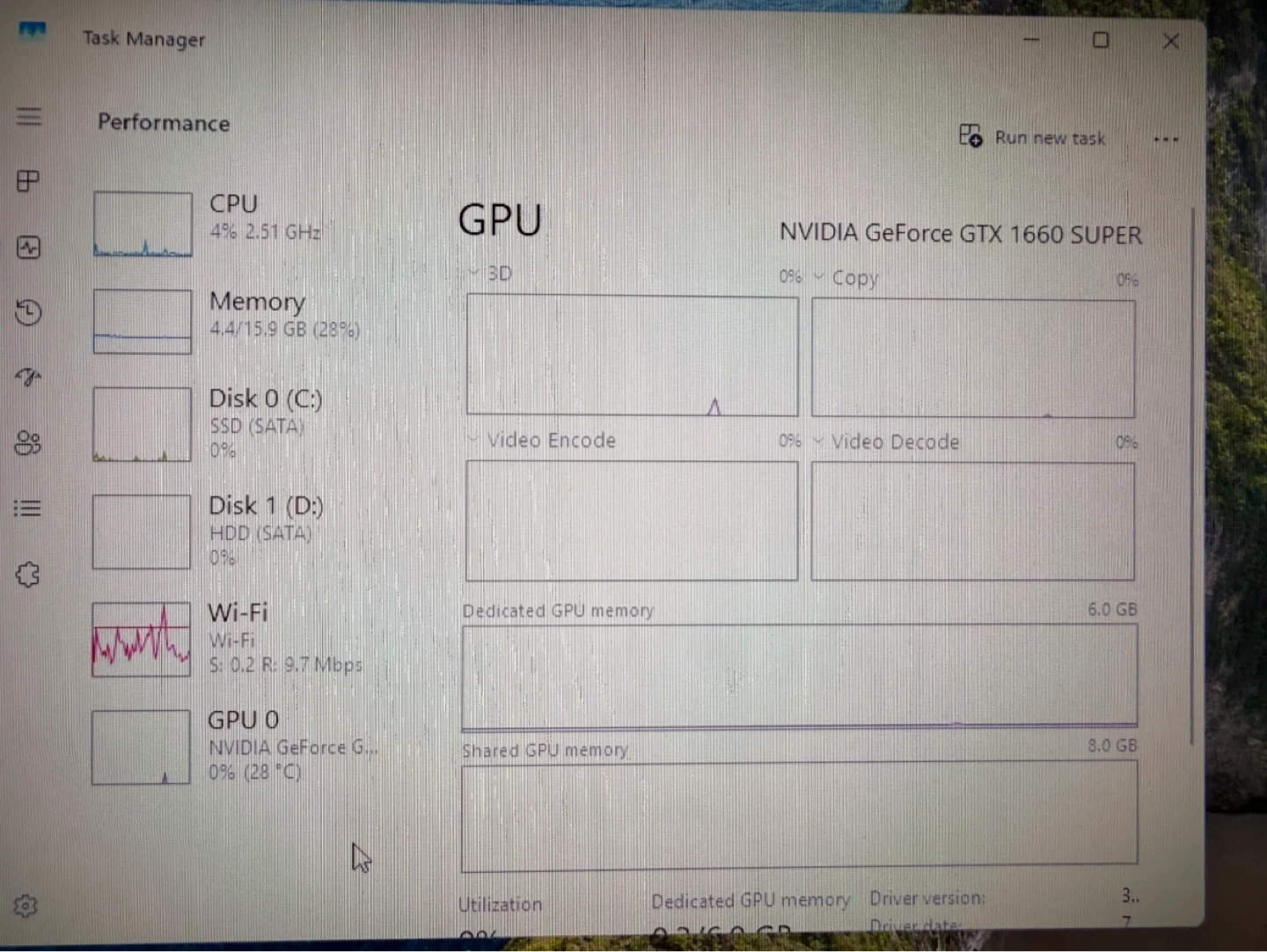Click the Disk 0 (C:) graph thumbnail

(x=142, y=424)
